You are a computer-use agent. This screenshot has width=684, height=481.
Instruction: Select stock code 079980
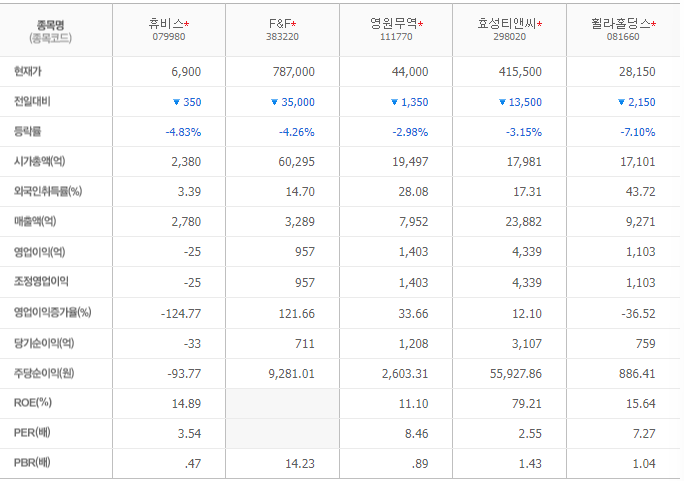point(169,37)
